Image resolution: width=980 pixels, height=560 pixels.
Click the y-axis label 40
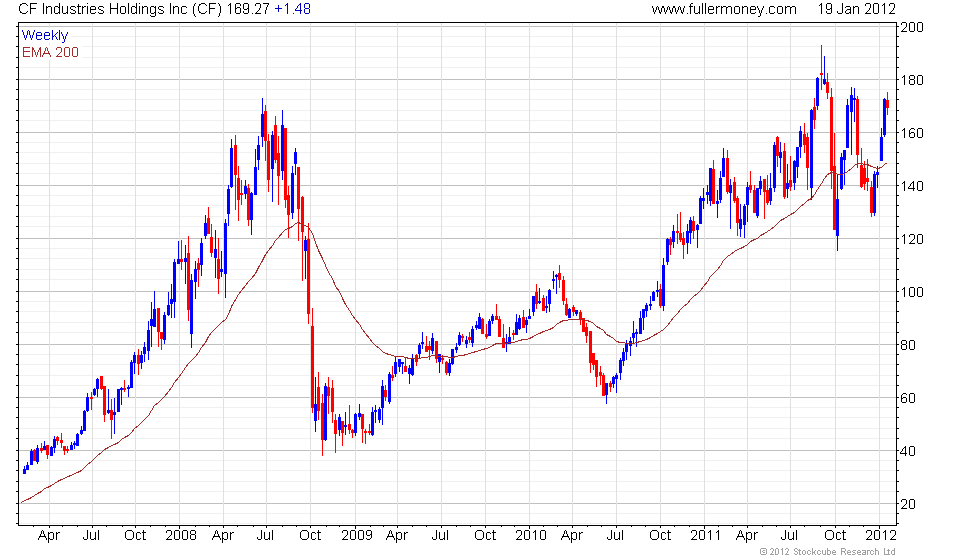pos(908,451)
